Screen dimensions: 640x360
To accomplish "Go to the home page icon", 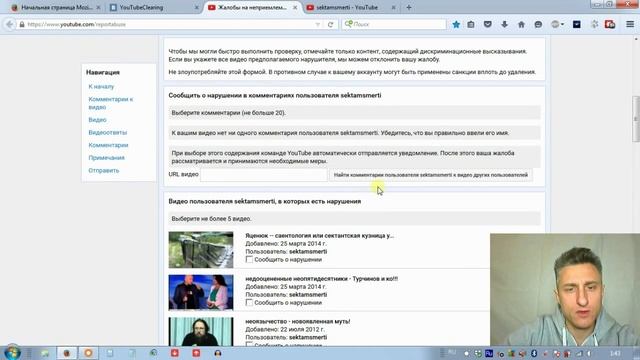I will [x=521, y=24].
